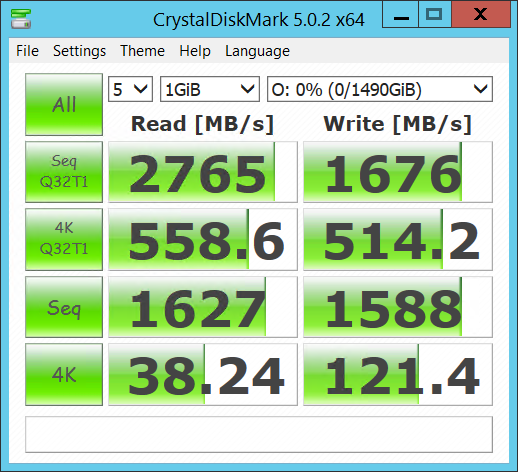Select the Seq Q32T1 read result 2765
The image size is (518, 472).
point(203,172)
